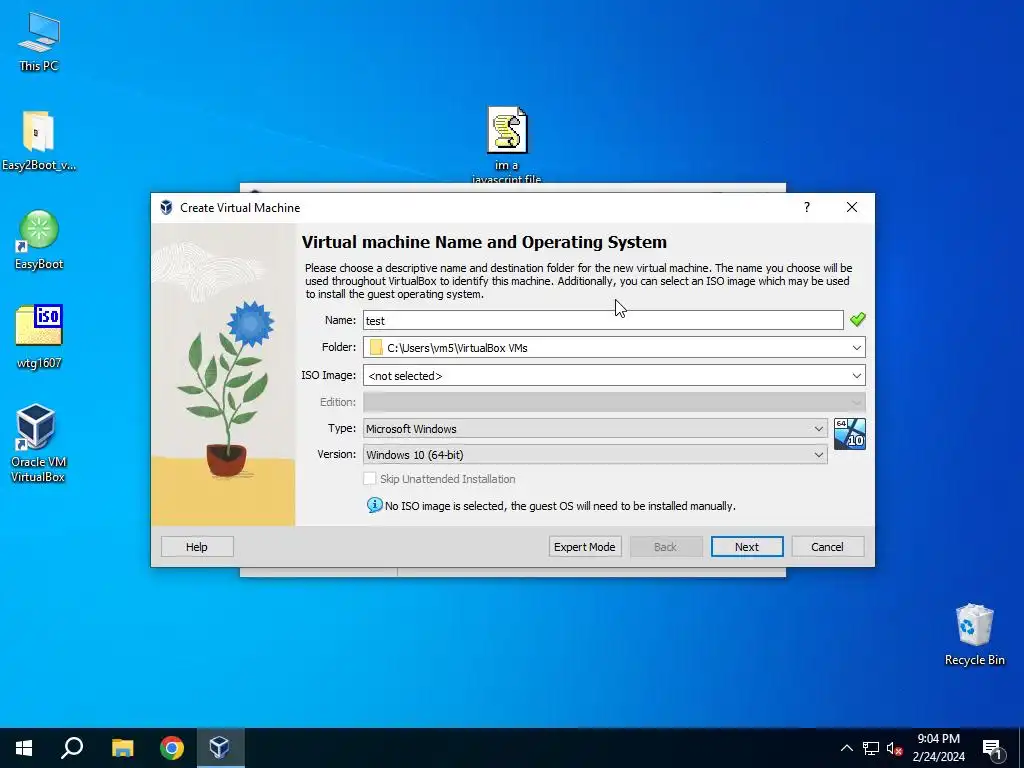
Task: Open the notification center icon
Action: tap(991, 749)
